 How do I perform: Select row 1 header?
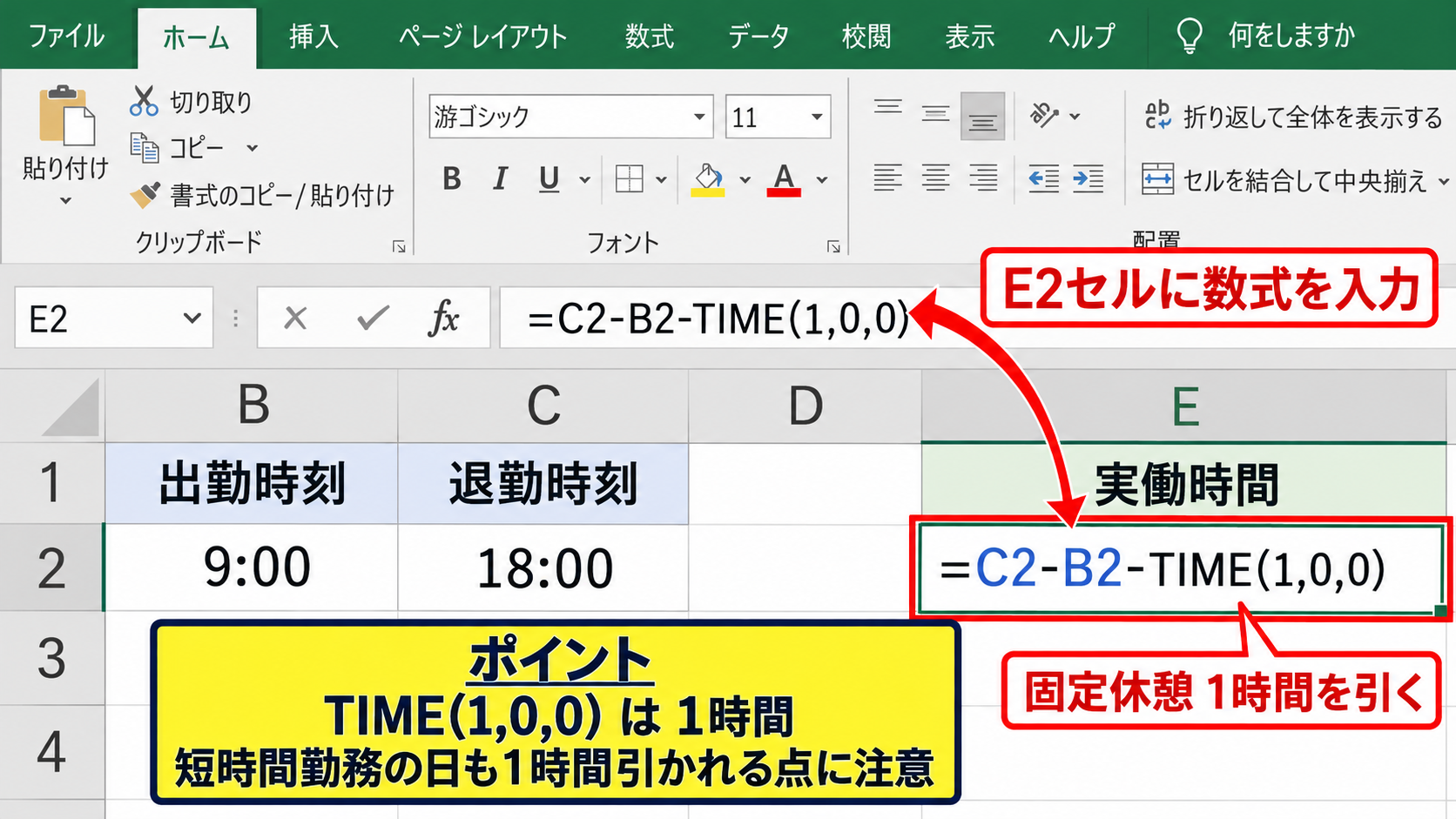click(51, 483)
